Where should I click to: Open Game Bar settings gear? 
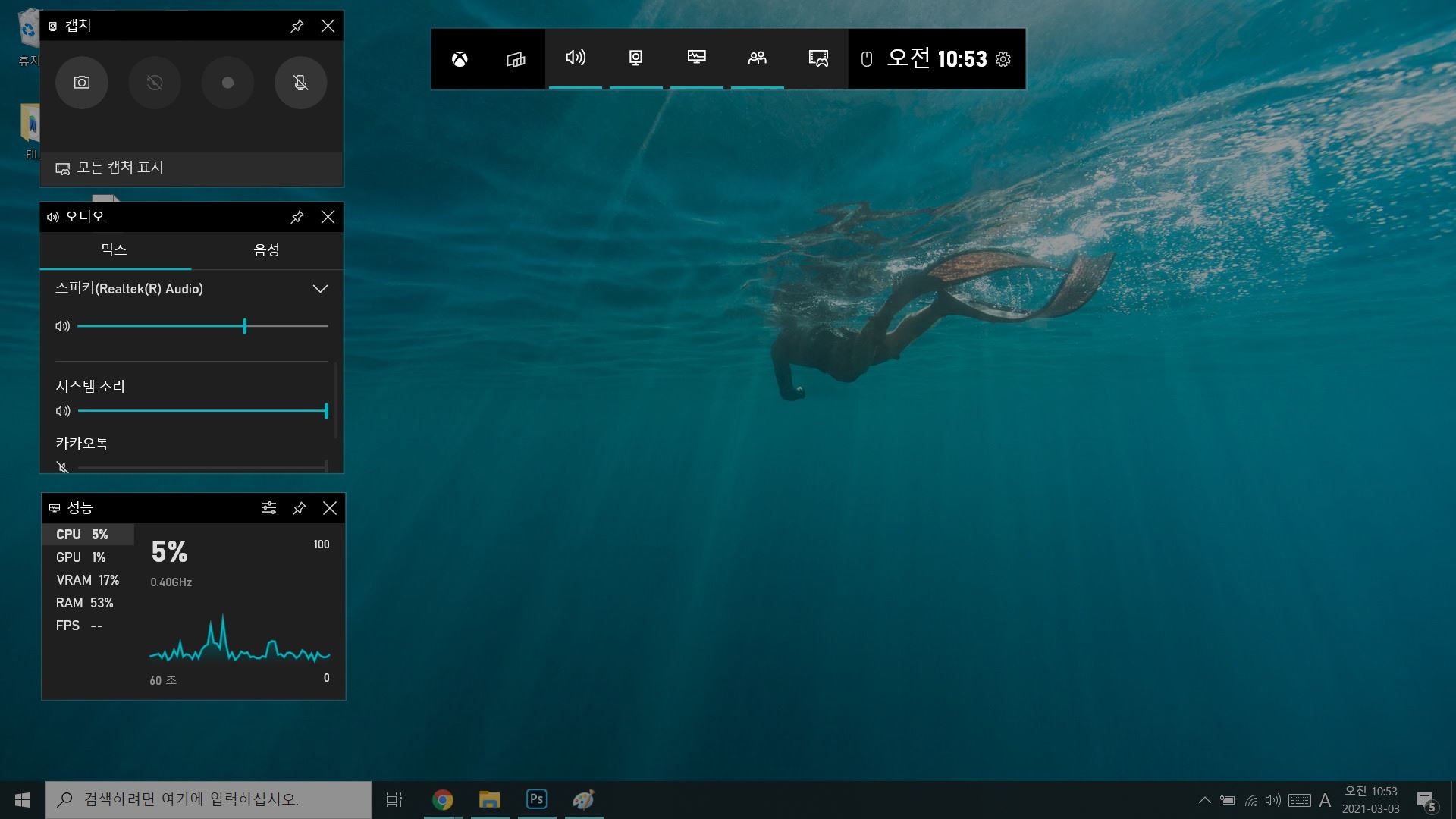1003,59
